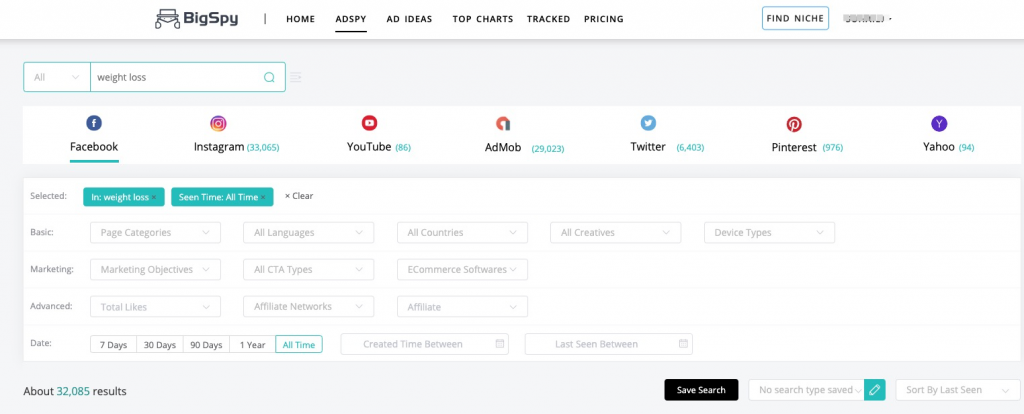Open the search options list icon
Viewport: 1024px width, 414px height.
[x=295, y=77]
